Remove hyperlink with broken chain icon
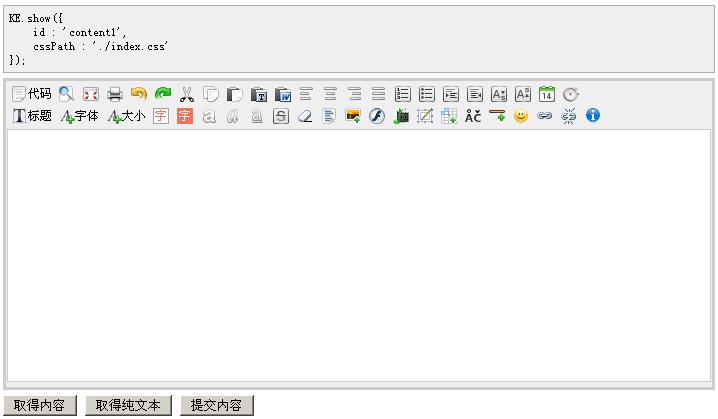 point(569,116)
